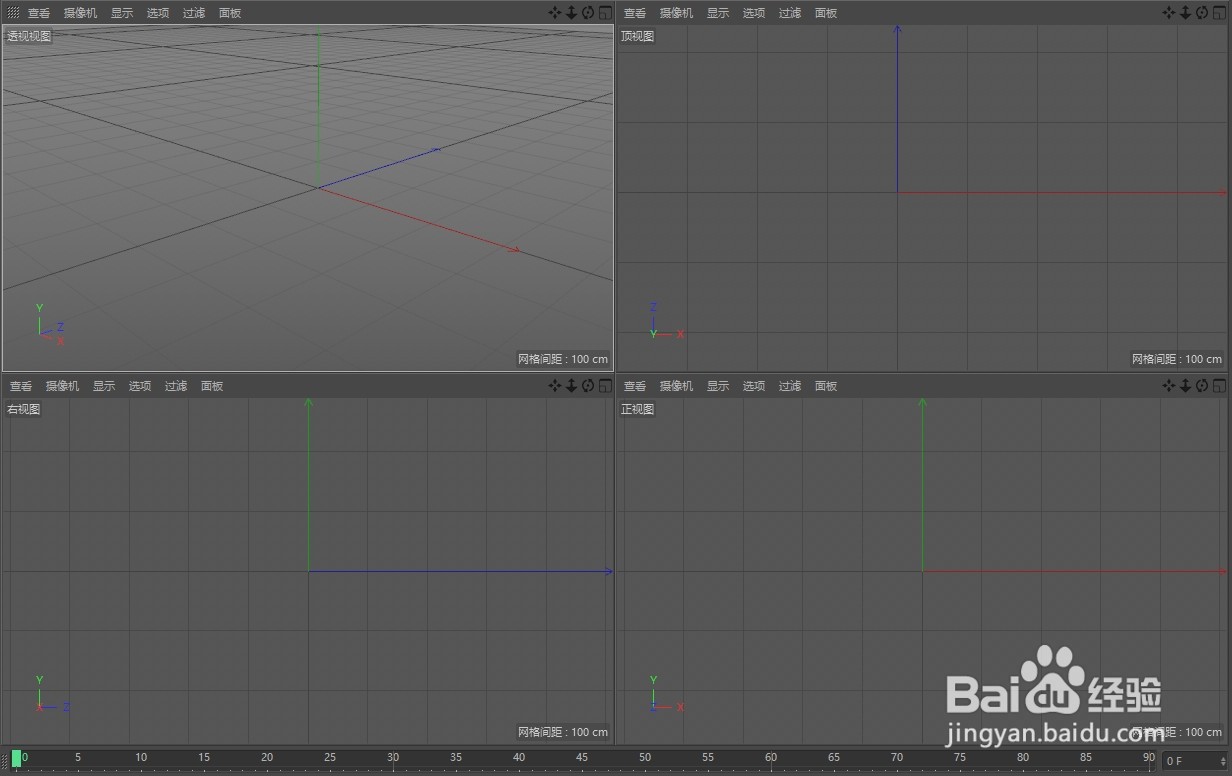Click the zoom camera icon in front view (正视图)

(1185, 386)
